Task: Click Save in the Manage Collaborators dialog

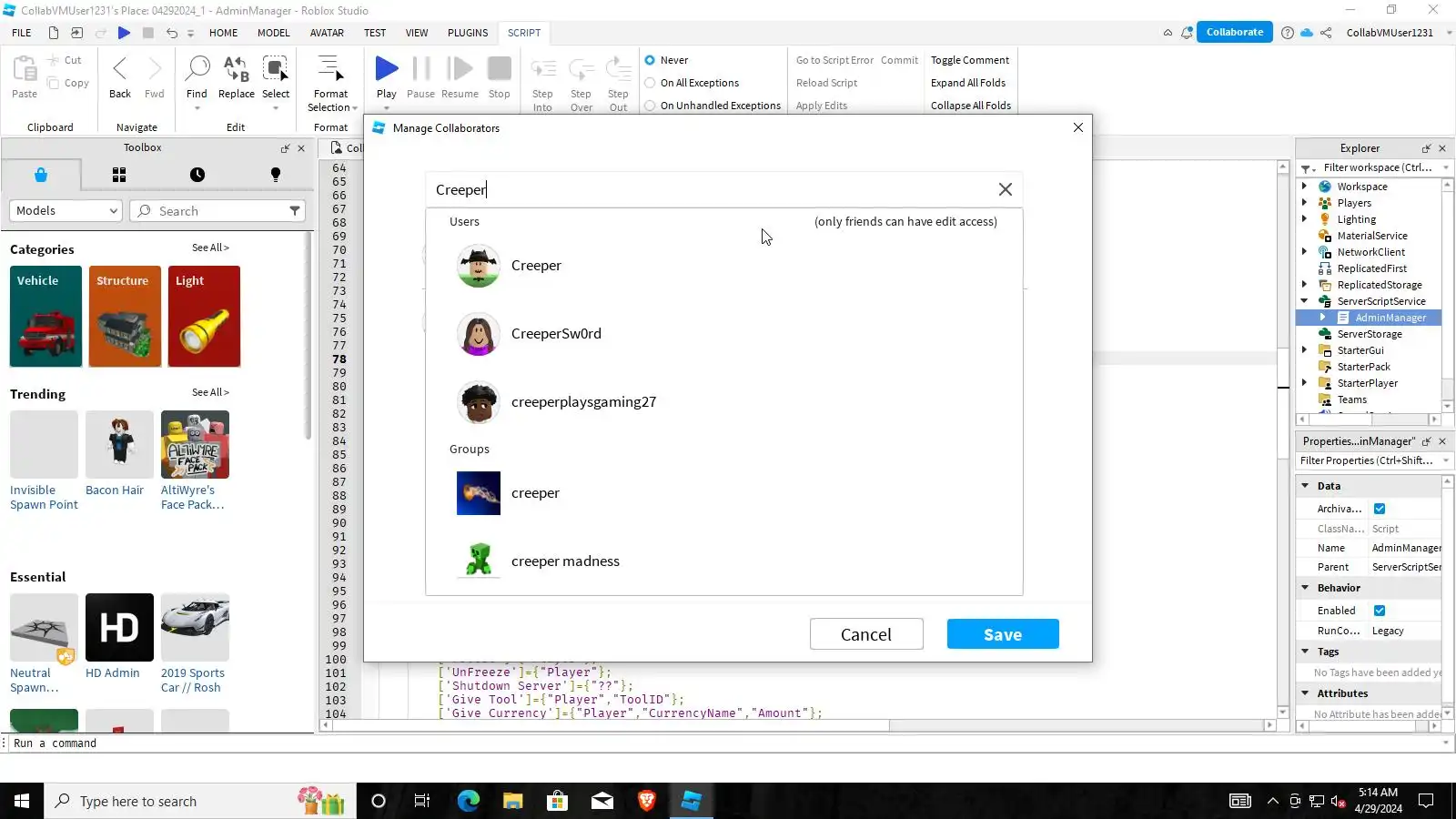Action: click(x=1003, y=634)
